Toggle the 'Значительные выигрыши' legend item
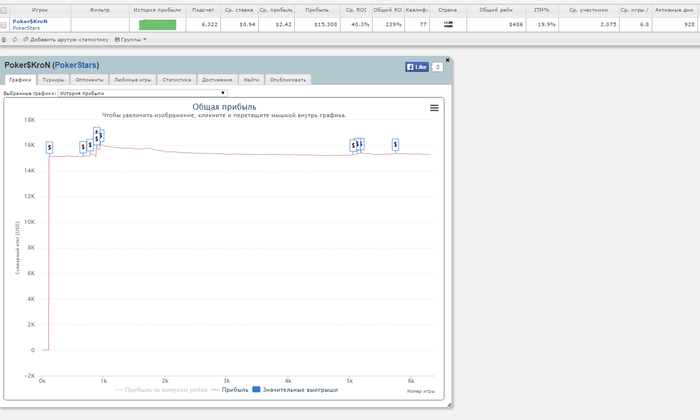 296,390
